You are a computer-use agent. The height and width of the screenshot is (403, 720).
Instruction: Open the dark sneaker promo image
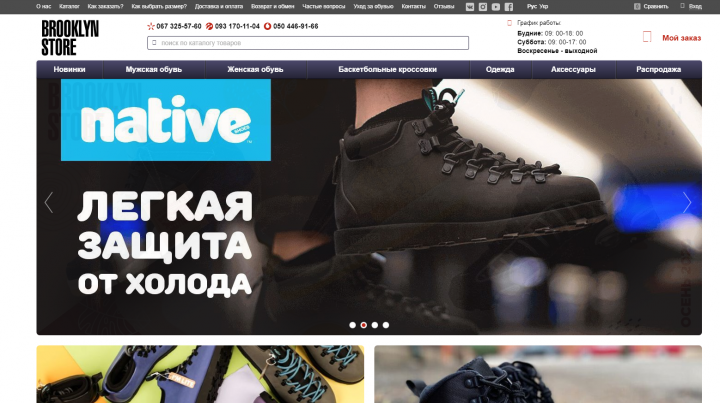[538, 374]
